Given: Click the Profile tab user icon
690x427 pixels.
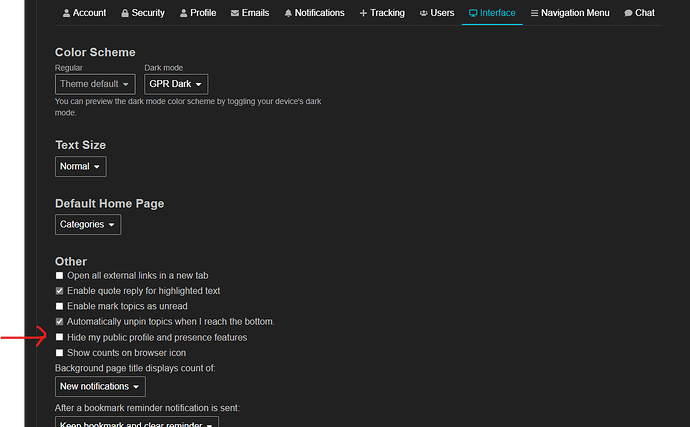Looking at the screenshot, I should (183, 13).
